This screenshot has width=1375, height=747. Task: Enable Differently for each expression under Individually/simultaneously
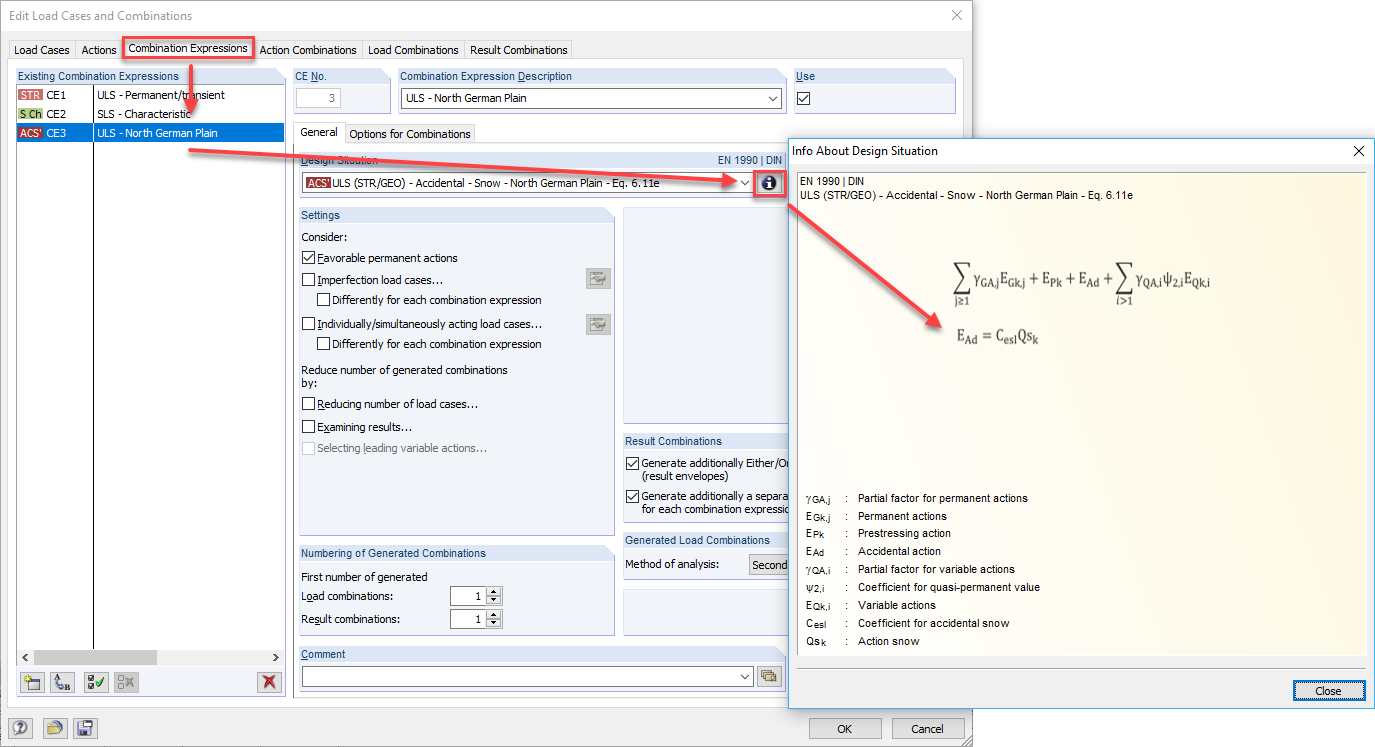click(x=323, y=344)
